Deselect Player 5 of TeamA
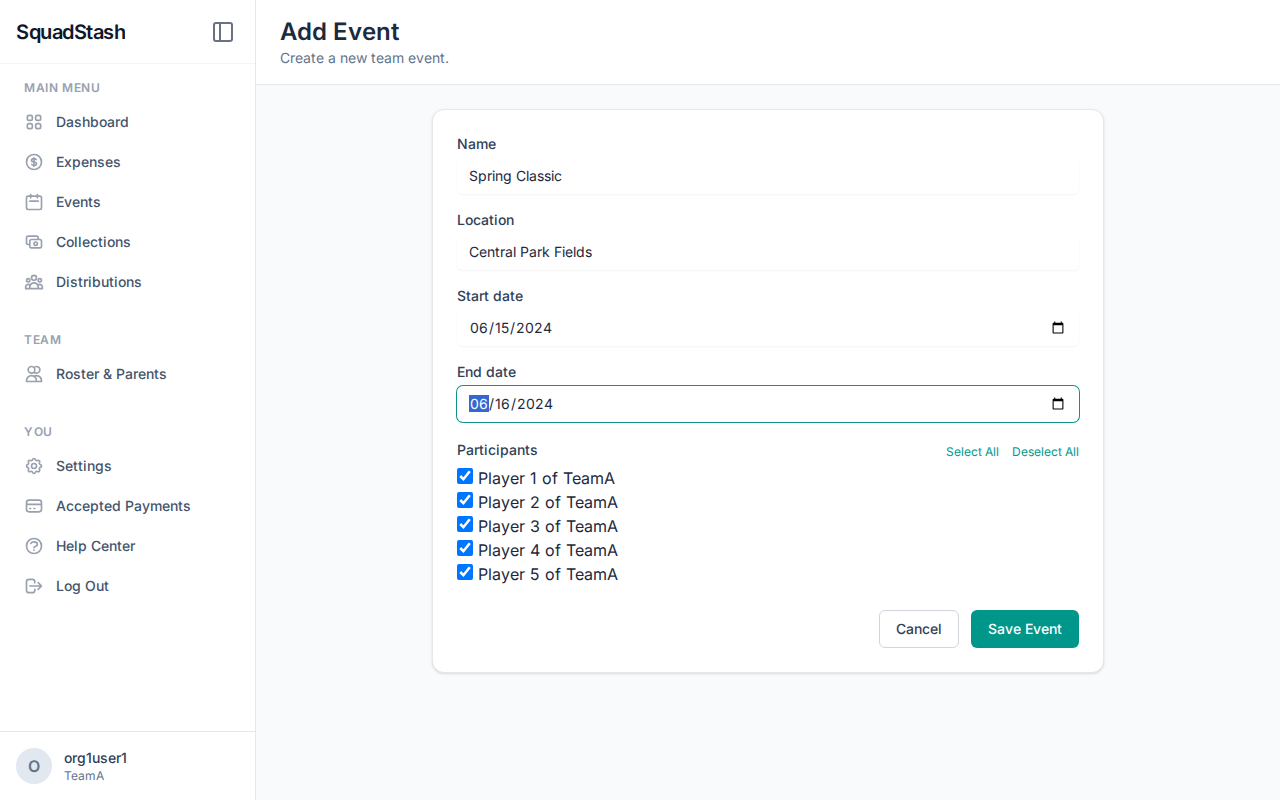 (465, 572)
